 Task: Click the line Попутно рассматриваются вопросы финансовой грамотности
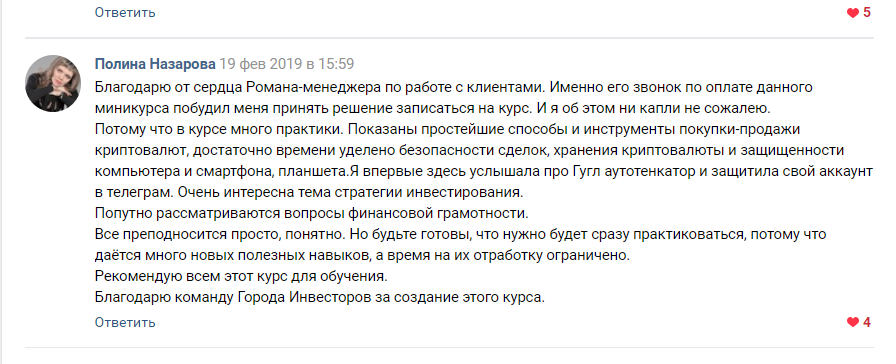tap(312, 214)
